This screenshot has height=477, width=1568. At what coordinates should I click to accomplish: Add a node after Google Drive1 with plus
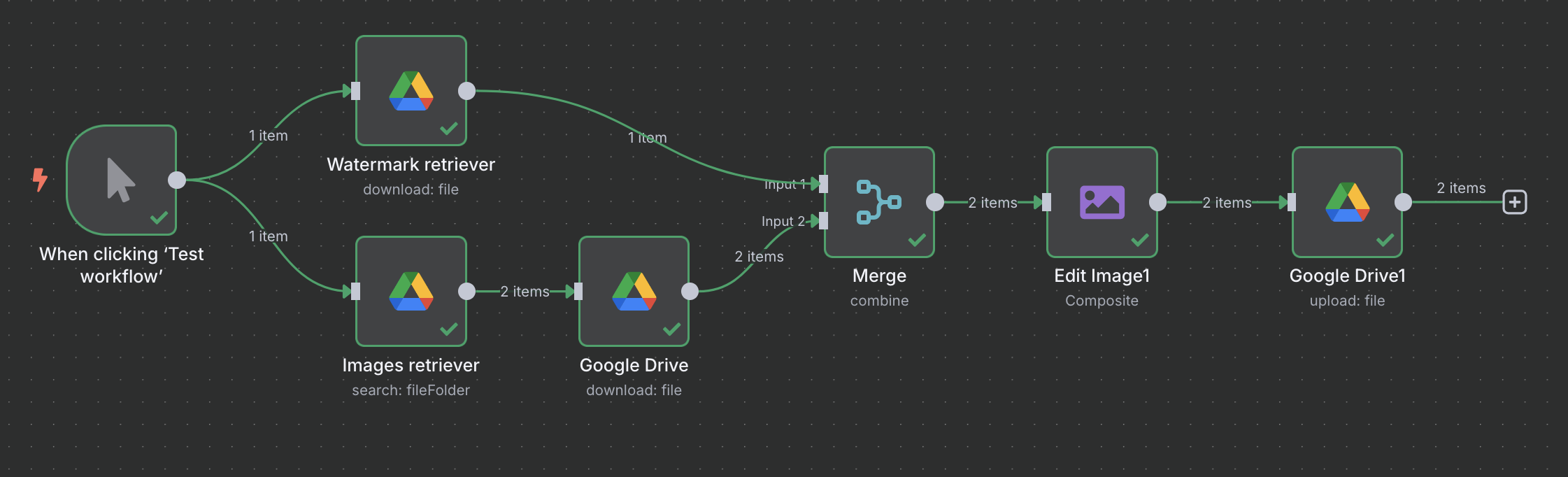point(1515,202)
